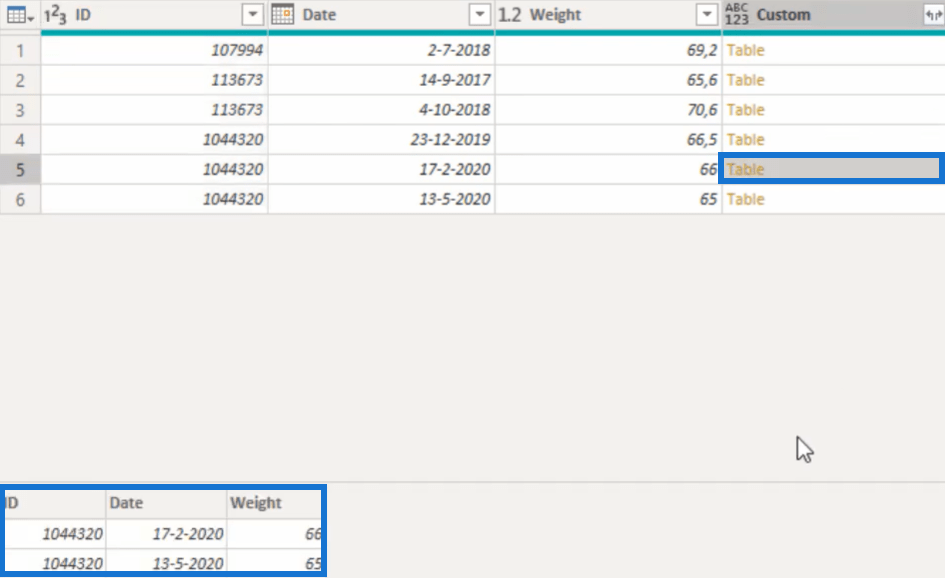Open the Table link in row 3
945x578 pixels.
pos(746,110)
